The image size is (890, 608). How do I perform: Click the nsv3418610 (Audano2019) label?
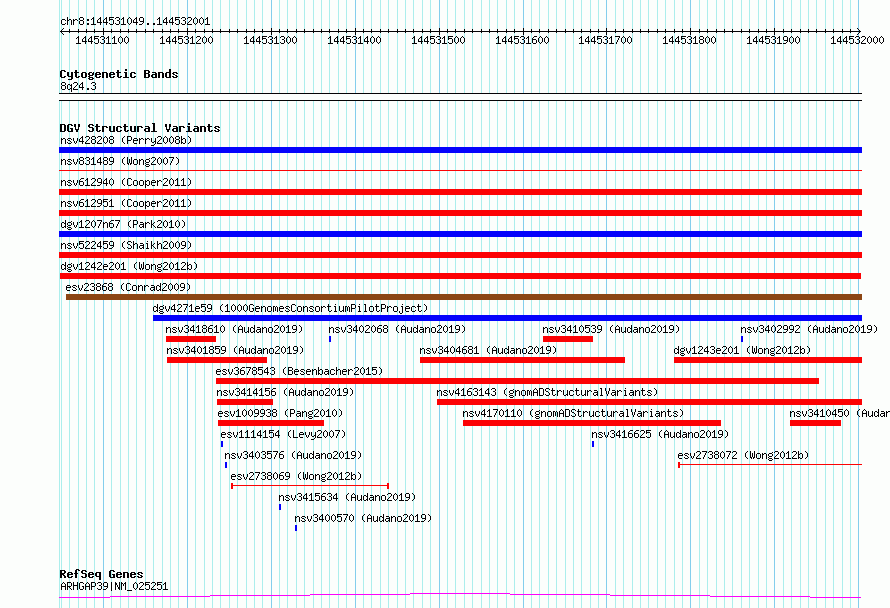[234, 329]
